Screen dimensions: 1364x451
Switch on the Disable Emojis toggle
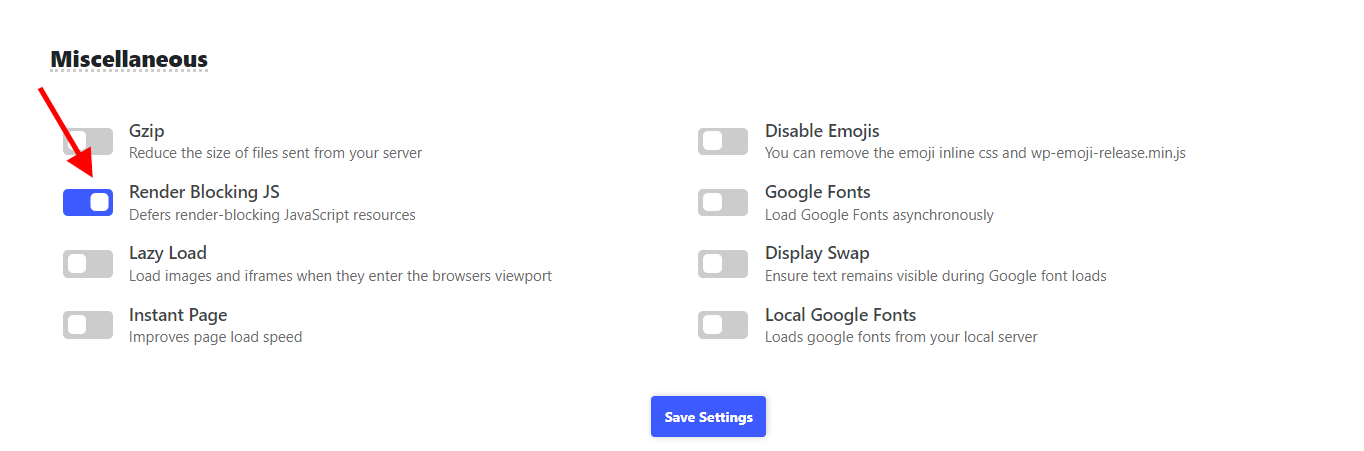723,141
